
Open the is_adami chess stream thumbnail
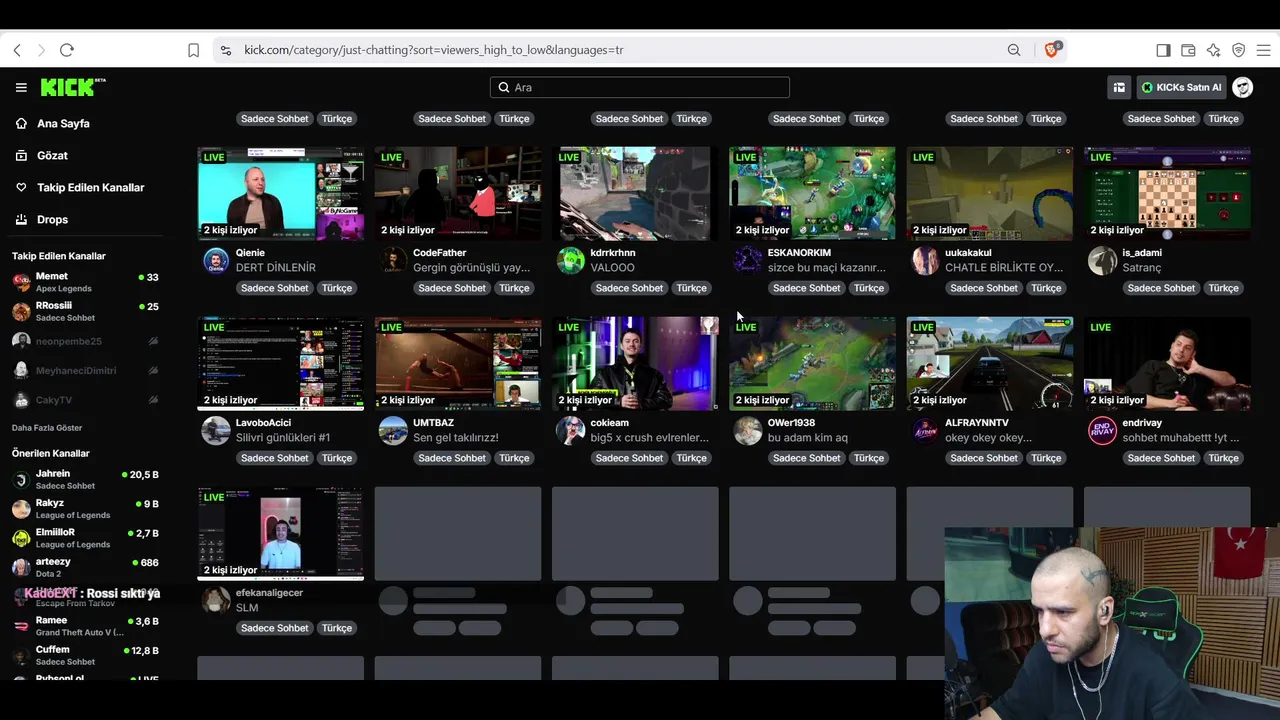coord(1167,194)
